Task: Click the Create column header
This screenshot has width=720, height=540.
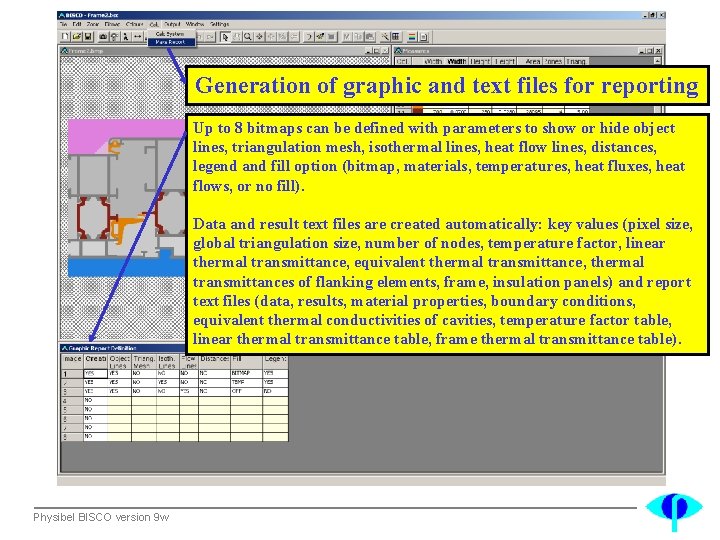Action: click(x=96, y=361)
